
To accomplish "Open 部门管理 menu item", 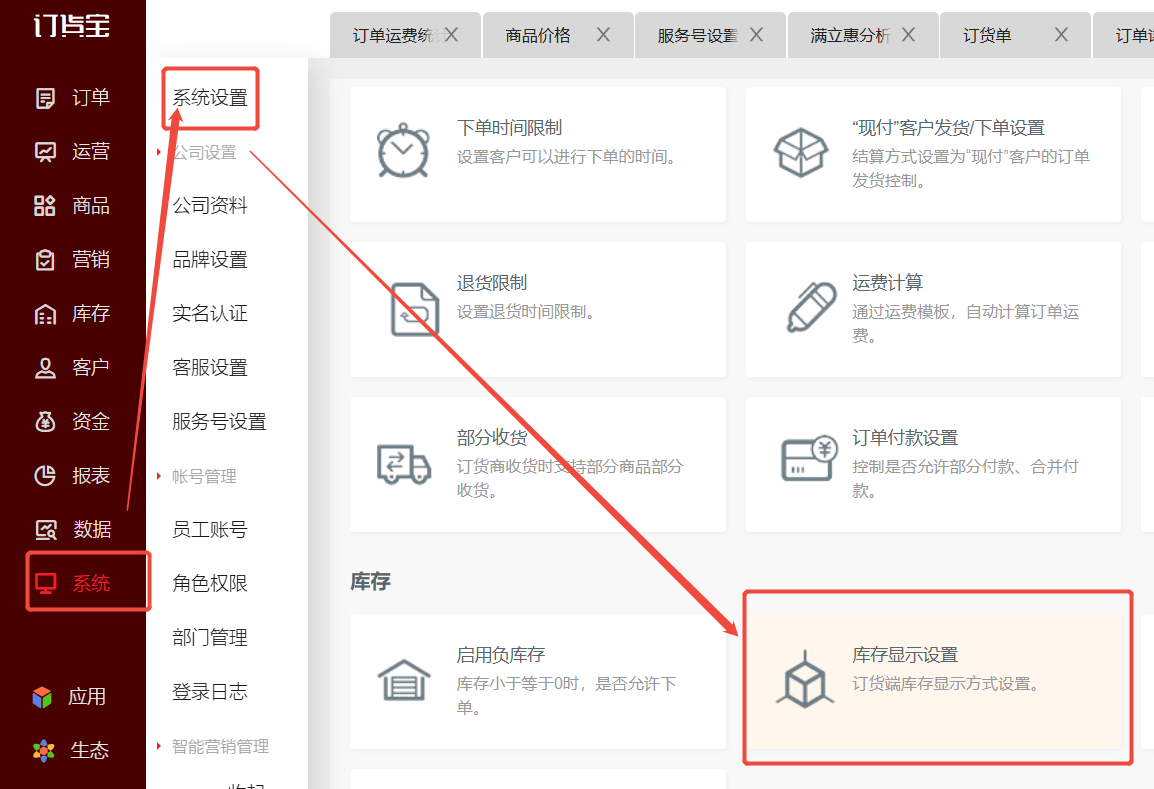I will point(210,637).
